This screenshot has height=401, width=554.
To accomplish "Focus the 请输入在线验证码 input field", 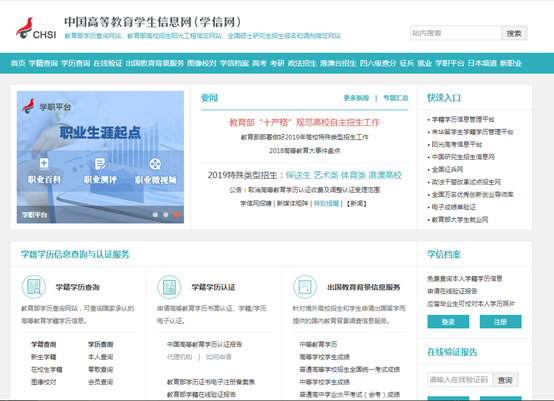I will pos(460,380).
